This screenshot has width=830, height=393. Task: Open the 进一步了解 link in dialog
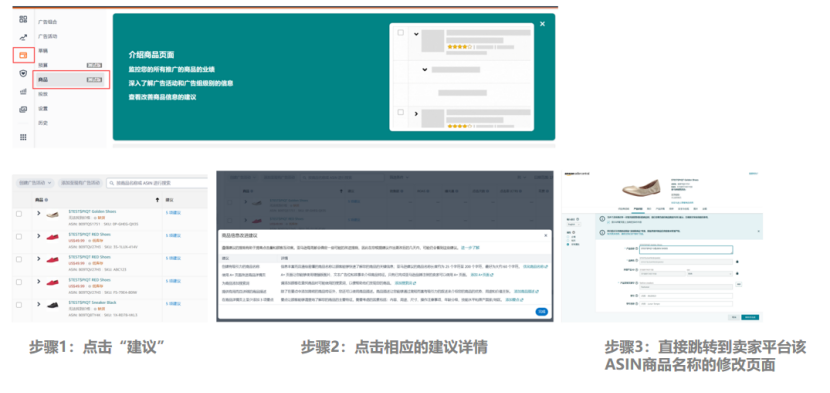click(471, 247)
